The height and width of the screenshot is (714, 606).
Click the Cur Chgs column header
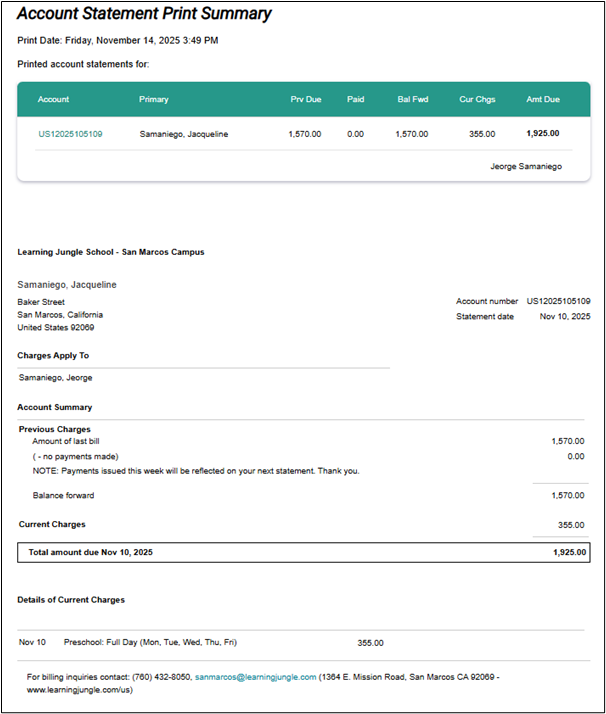[476, 99]
